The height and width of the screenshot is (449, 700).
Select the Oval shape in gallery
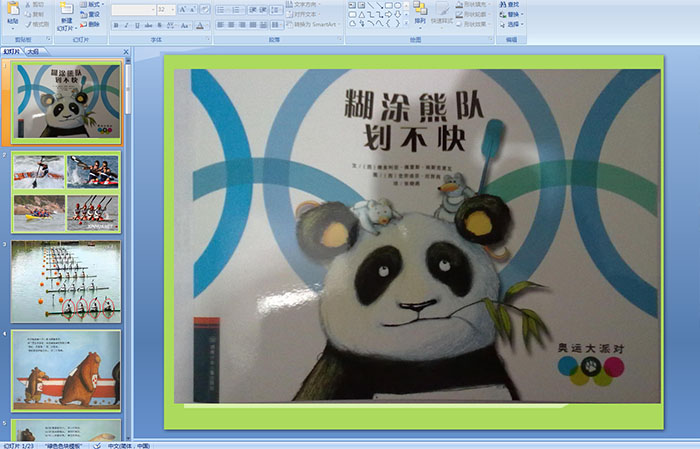(397, 5)
